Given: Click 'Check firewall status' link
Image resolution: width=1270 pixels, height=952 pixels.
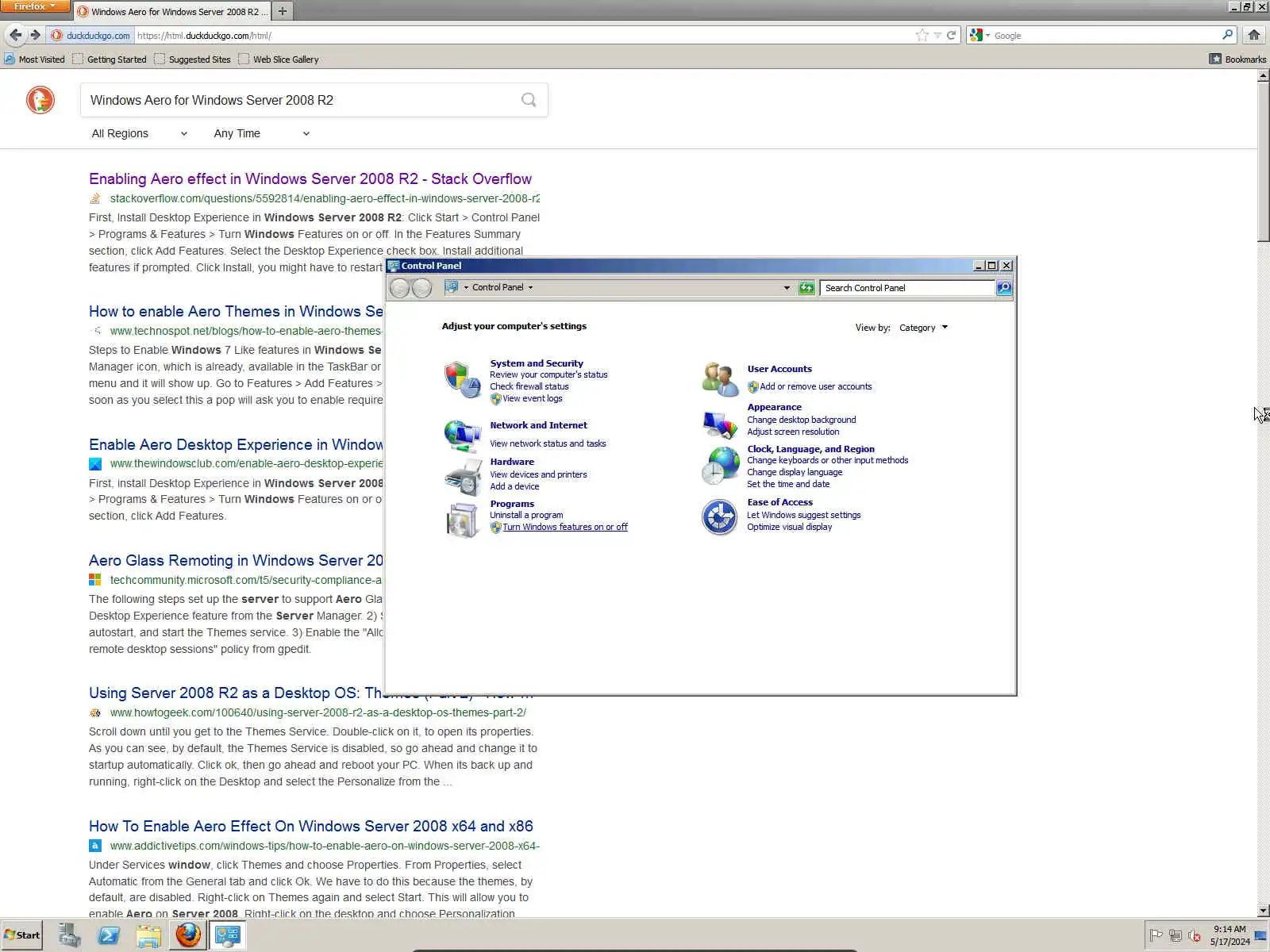Looking at the screenshot, I should click(x=529, y=387).
